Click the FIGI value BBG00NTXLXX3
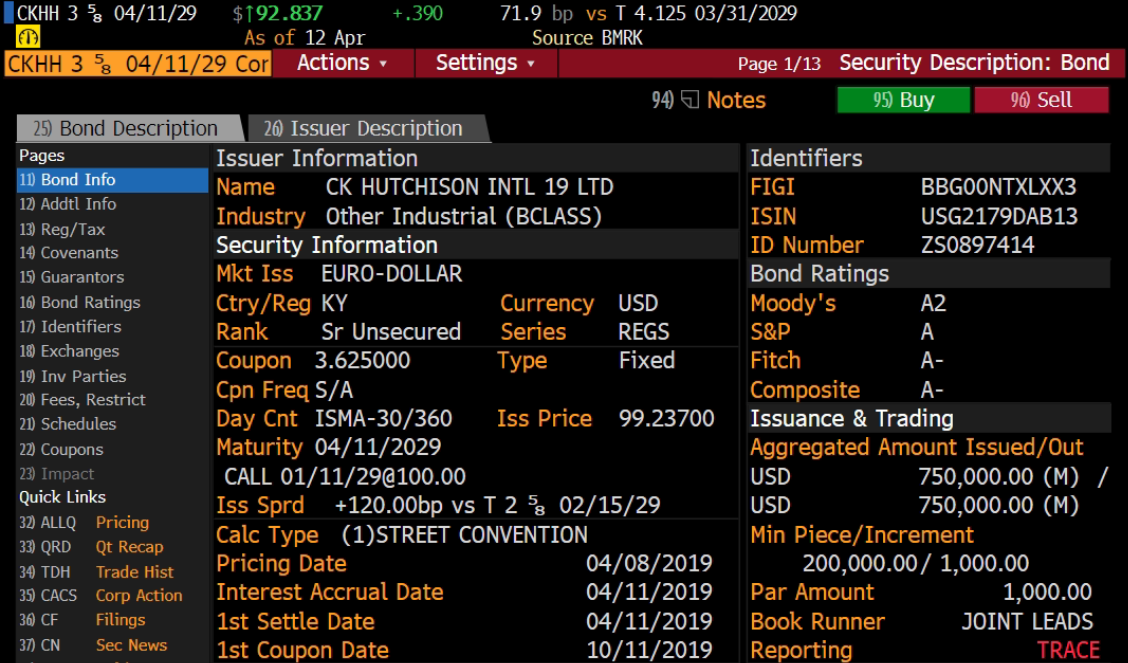The width and height of the screenshot is (1128, 663). (998, 187)
